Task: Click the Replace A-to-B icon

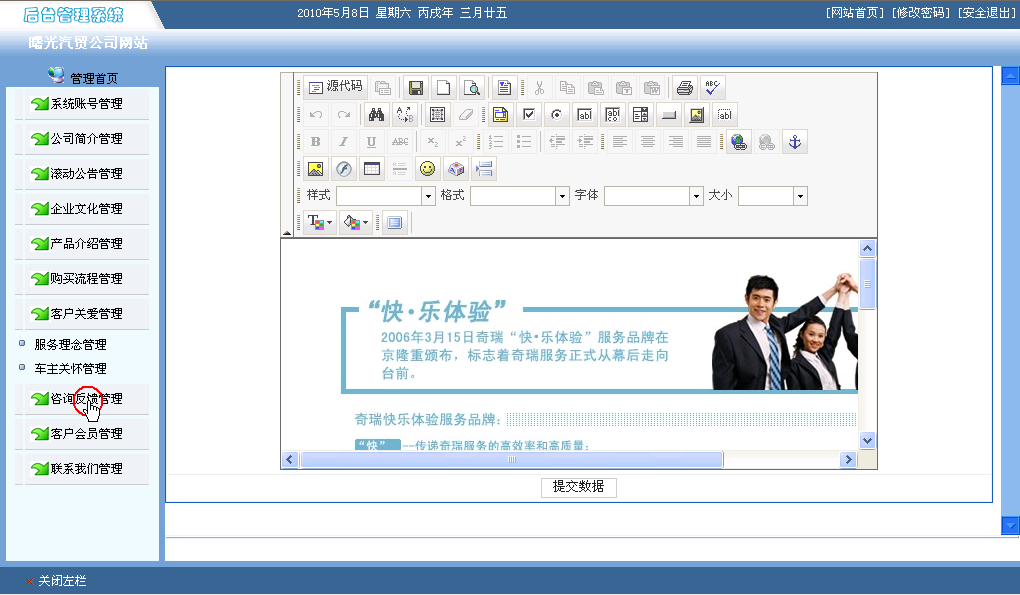Action: pos(405,115)
